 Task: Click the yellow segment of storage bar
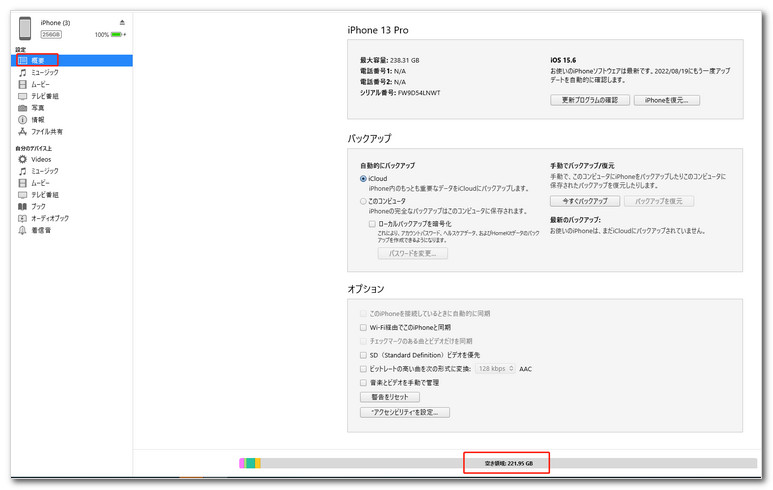coord(258,463)
